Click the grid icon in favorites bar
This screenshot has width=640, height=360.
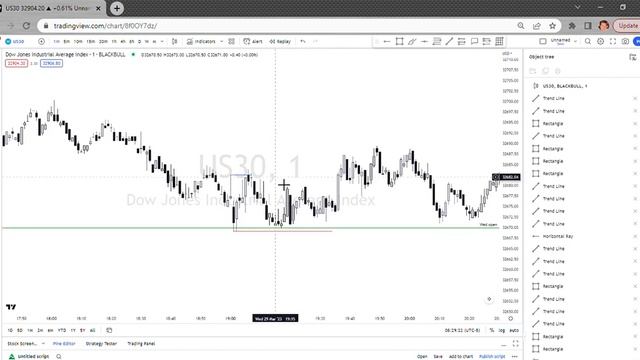499,42
